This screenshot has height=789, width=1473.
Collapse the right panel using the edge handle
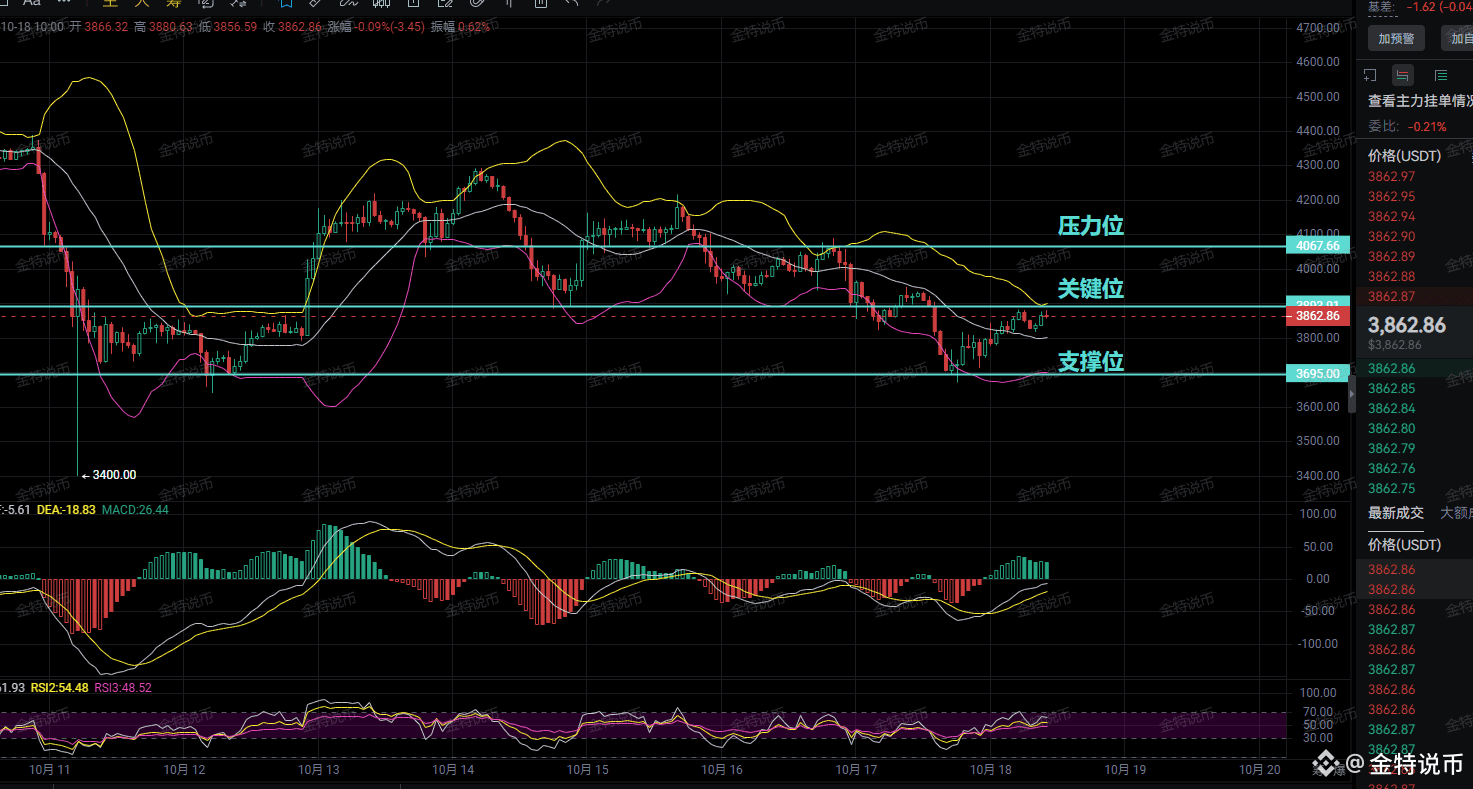pyautogui.click(x=1352, y=394)
